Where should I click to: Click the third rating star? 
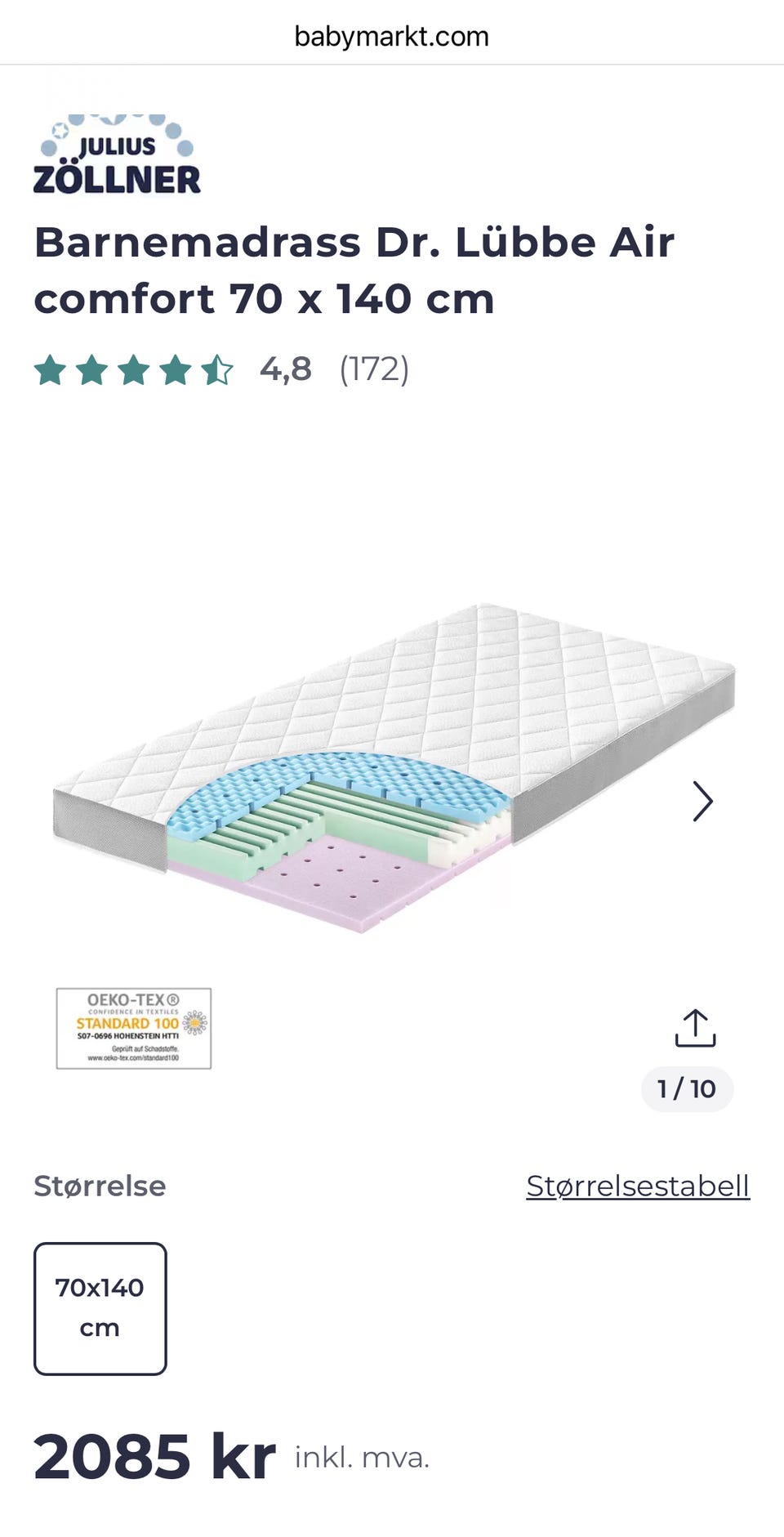pyautogui.click(x=133, y=370)
